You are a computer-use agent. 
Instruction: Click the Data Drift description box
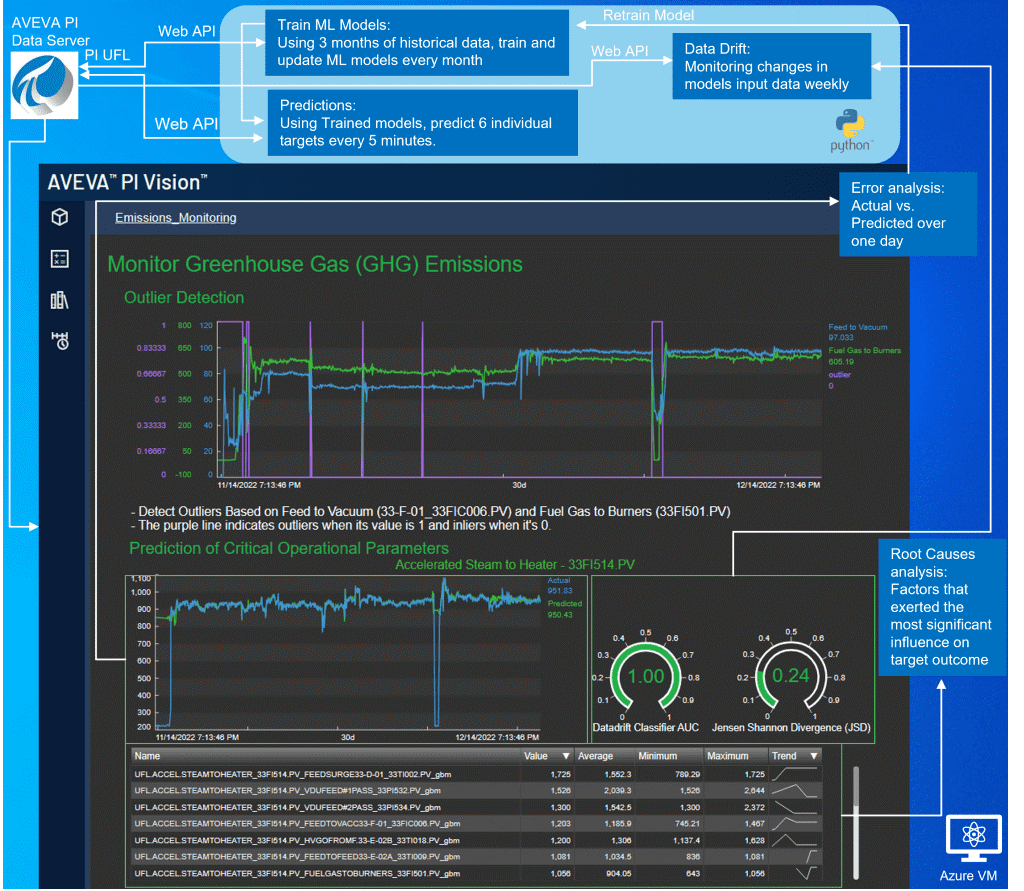(x=772, y=66)
